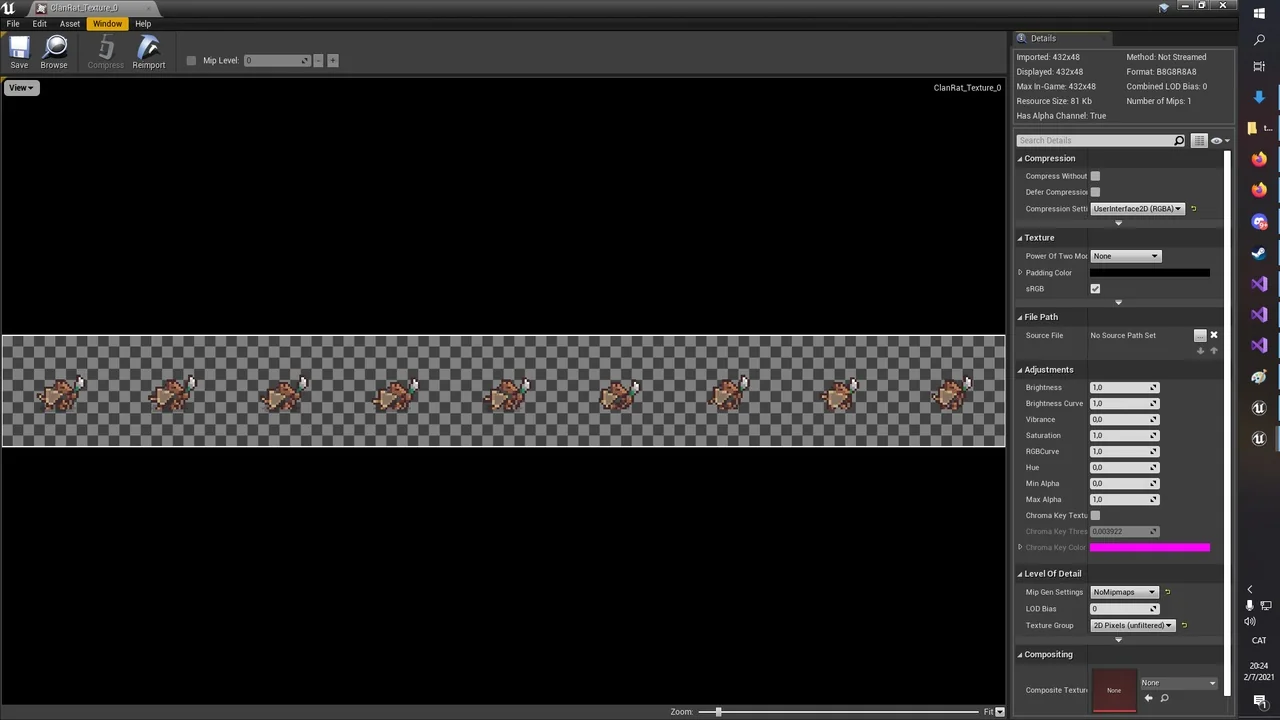Open the Asset menu
This screenshot has height=720, width=1280.
pos(69,24)
